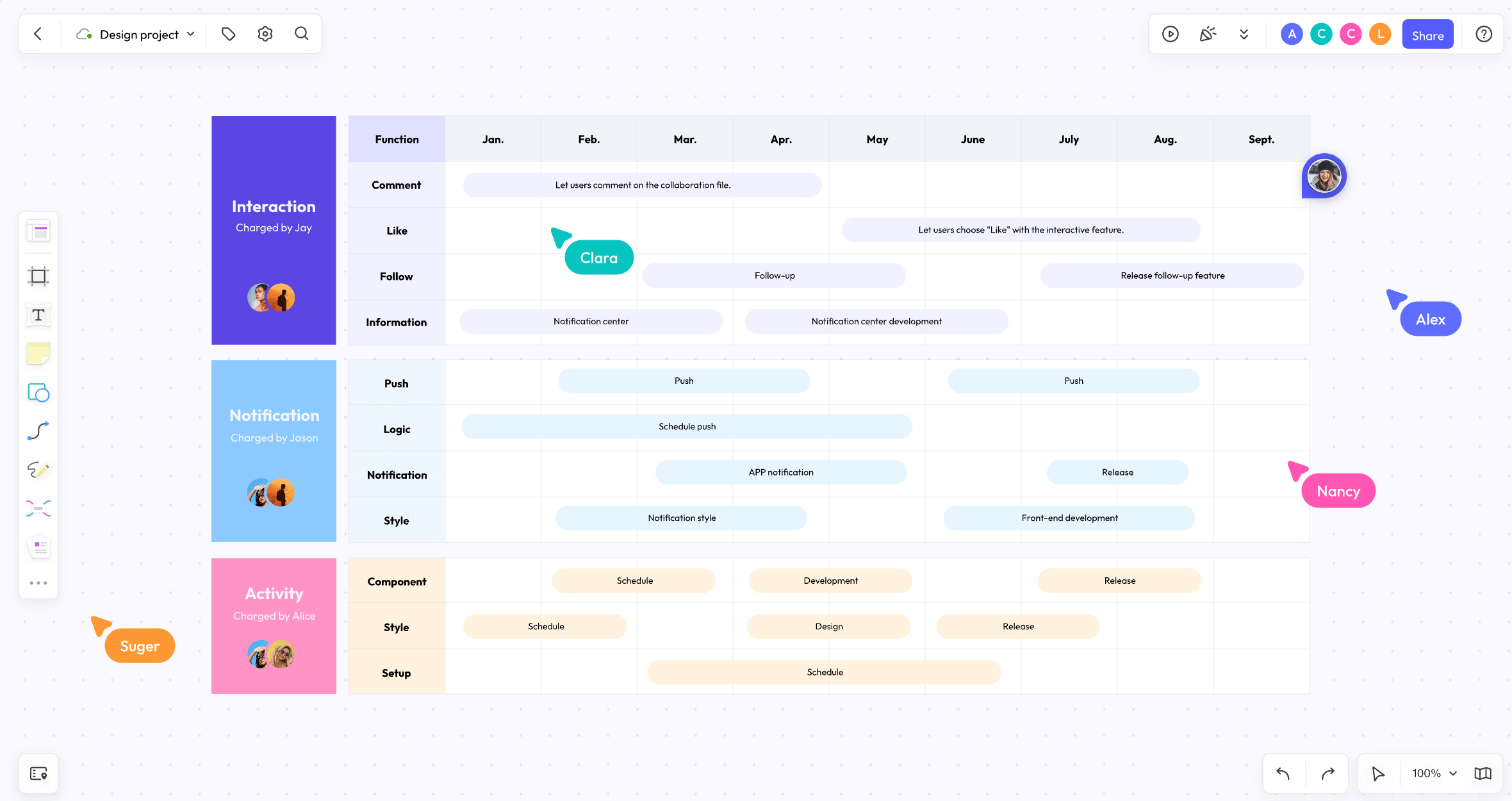Click the Play/Present button in top bar
The image size is (1512, 801).
pos(1171,33)
